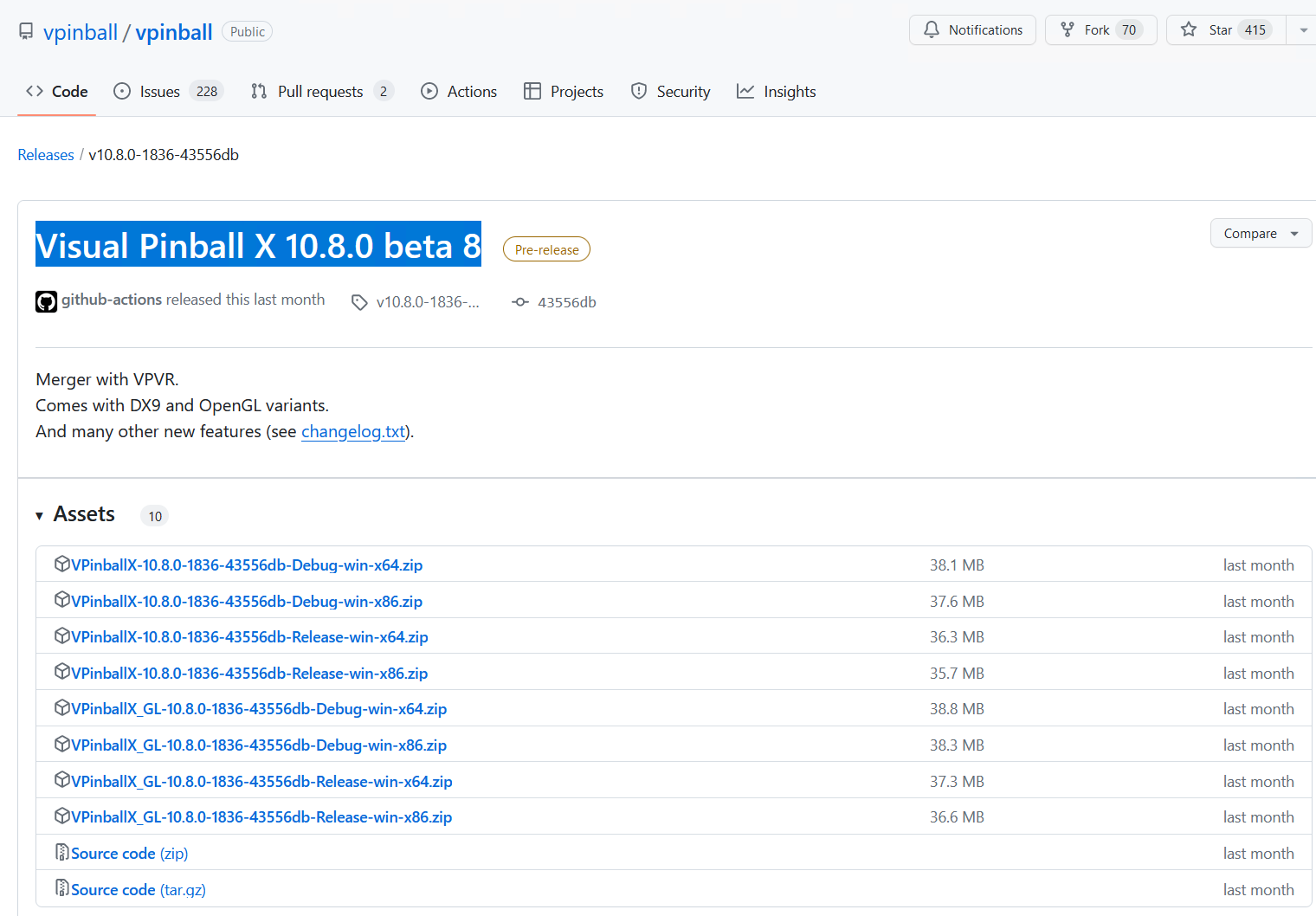This screenshot has height=916, width=1316.
Task: Click the 35.7 MB size text
Action: coord(957,674)
